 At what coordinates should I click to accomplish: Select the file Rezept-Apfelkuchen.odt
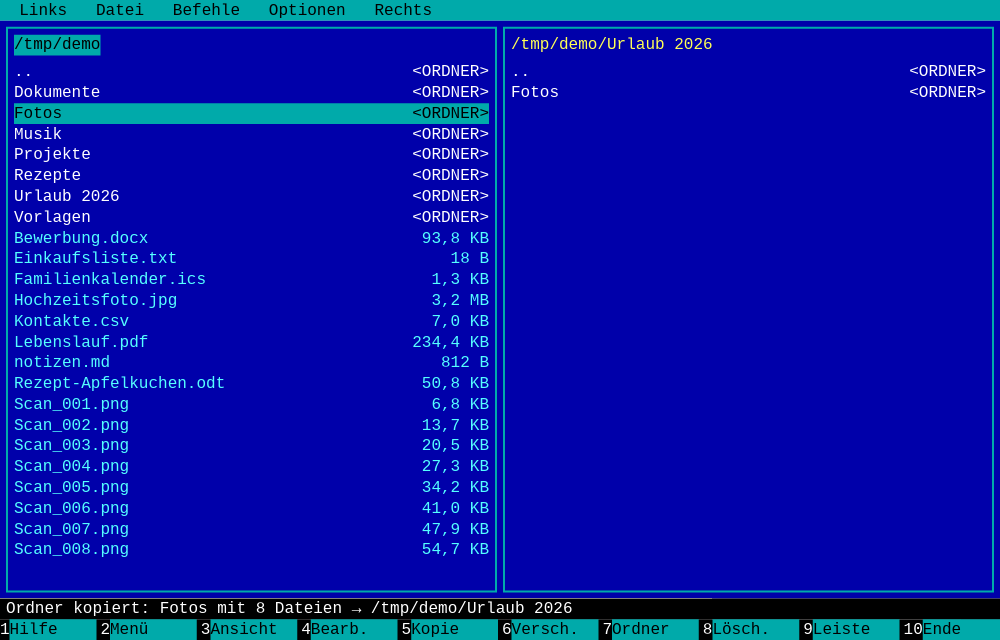click(x=251, y=383)
